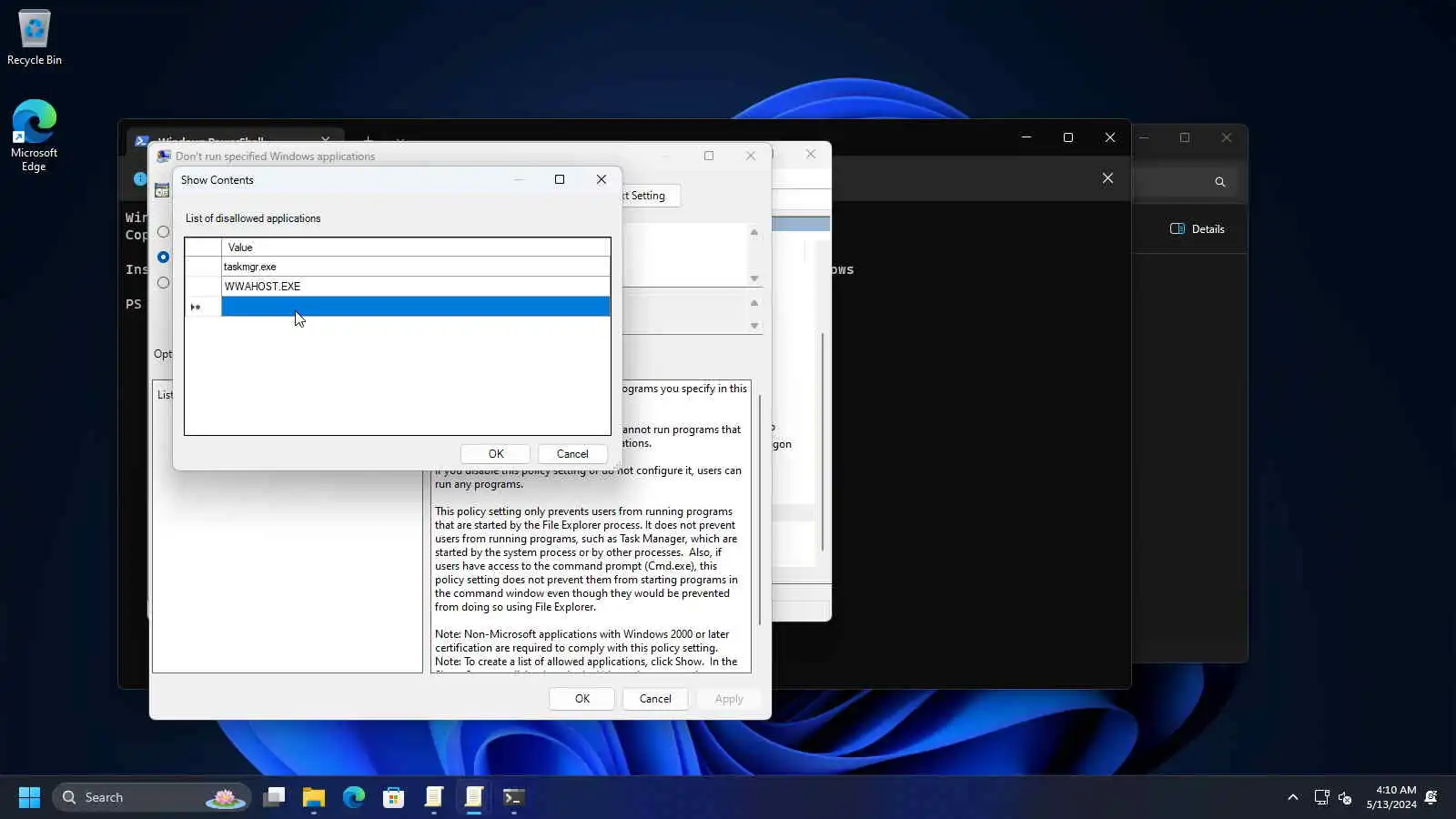1456x819 pixels.
Task: Click the Value column header
Action: coord(416,248)
